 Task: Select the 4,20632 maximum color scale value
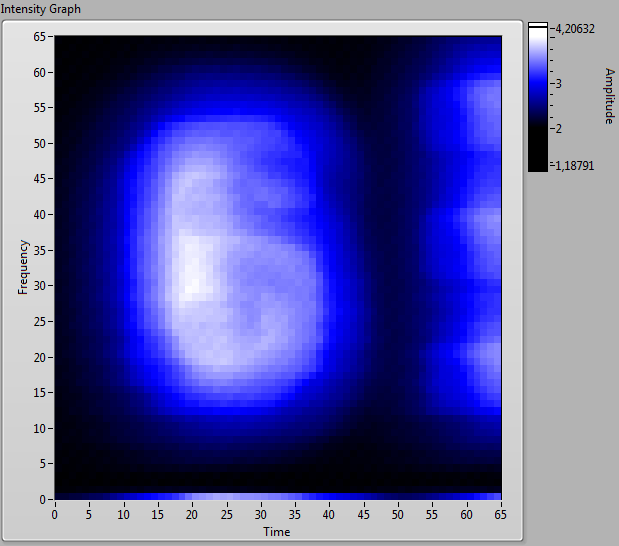pyautogui.click(x=575, y=29)
